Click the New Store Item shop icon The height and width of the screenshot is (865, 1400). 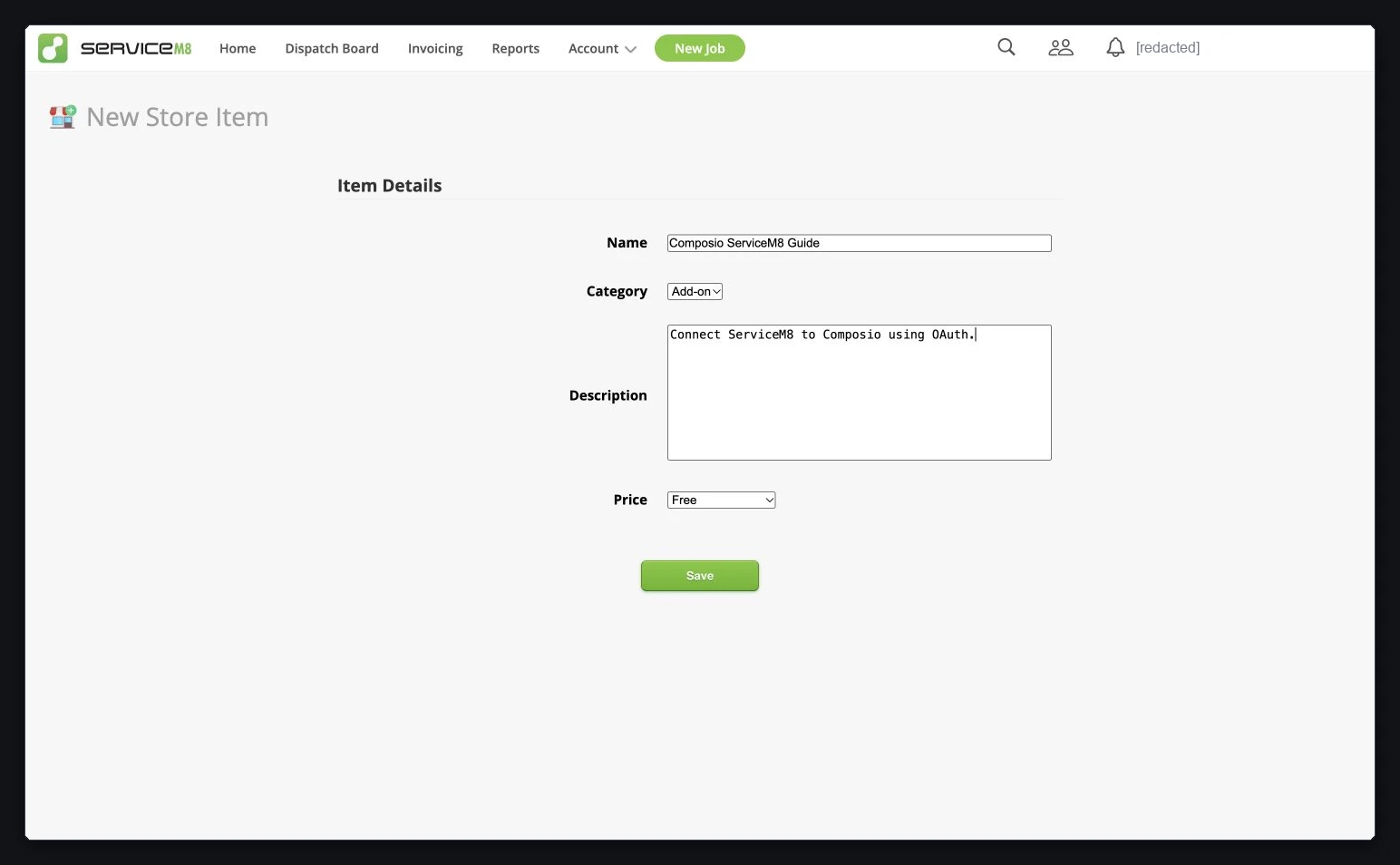coord(63,117)
